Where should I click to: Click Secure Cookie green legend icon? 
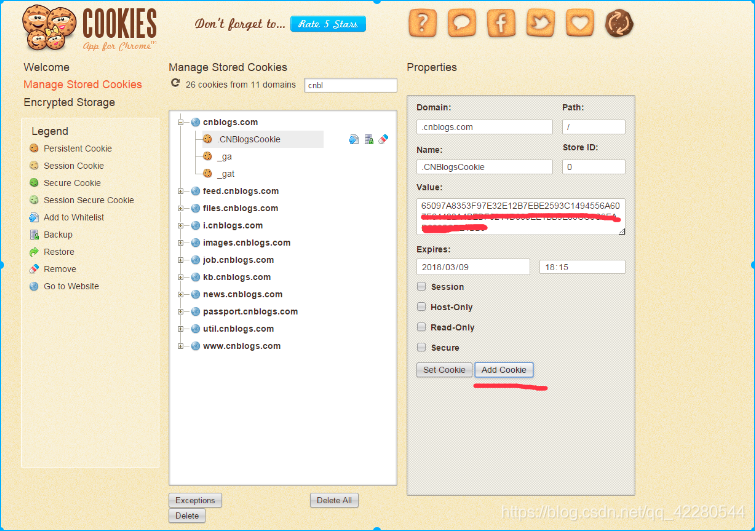click(x=34, y=182)
